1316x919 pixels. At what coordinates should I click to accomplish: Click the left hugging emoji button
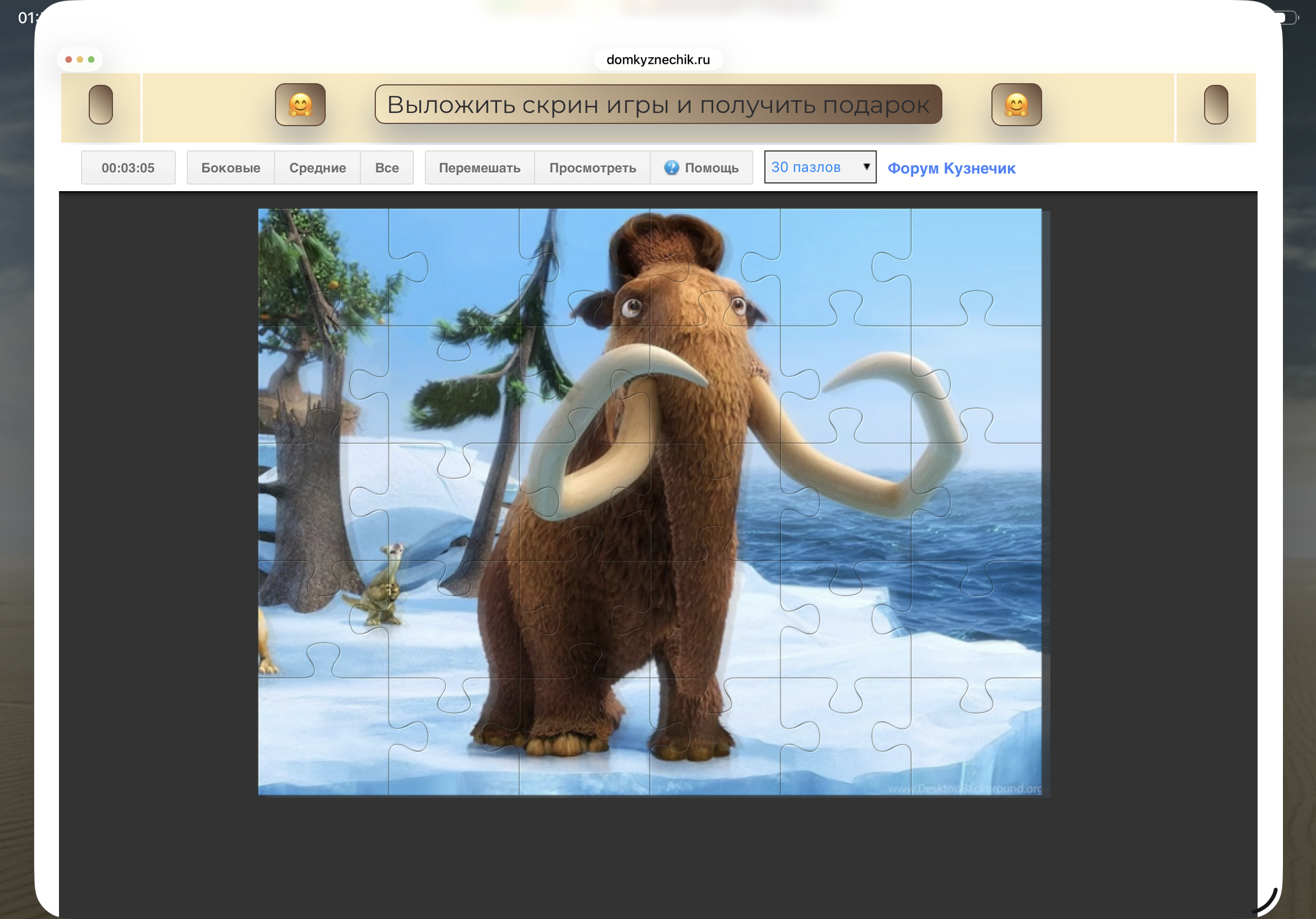pos(300,104)
